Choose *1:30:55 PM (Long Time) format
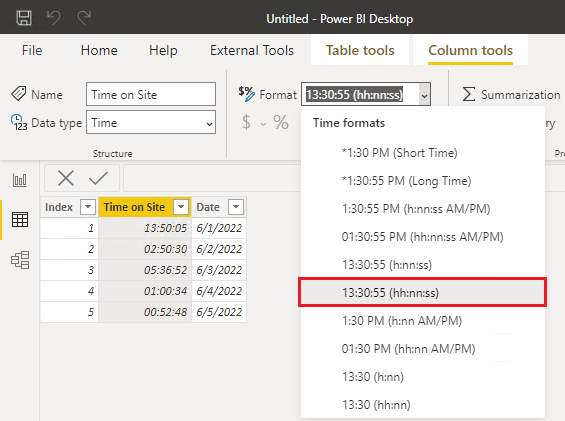The width and height of the screenshot is (565, 421). 423,181
